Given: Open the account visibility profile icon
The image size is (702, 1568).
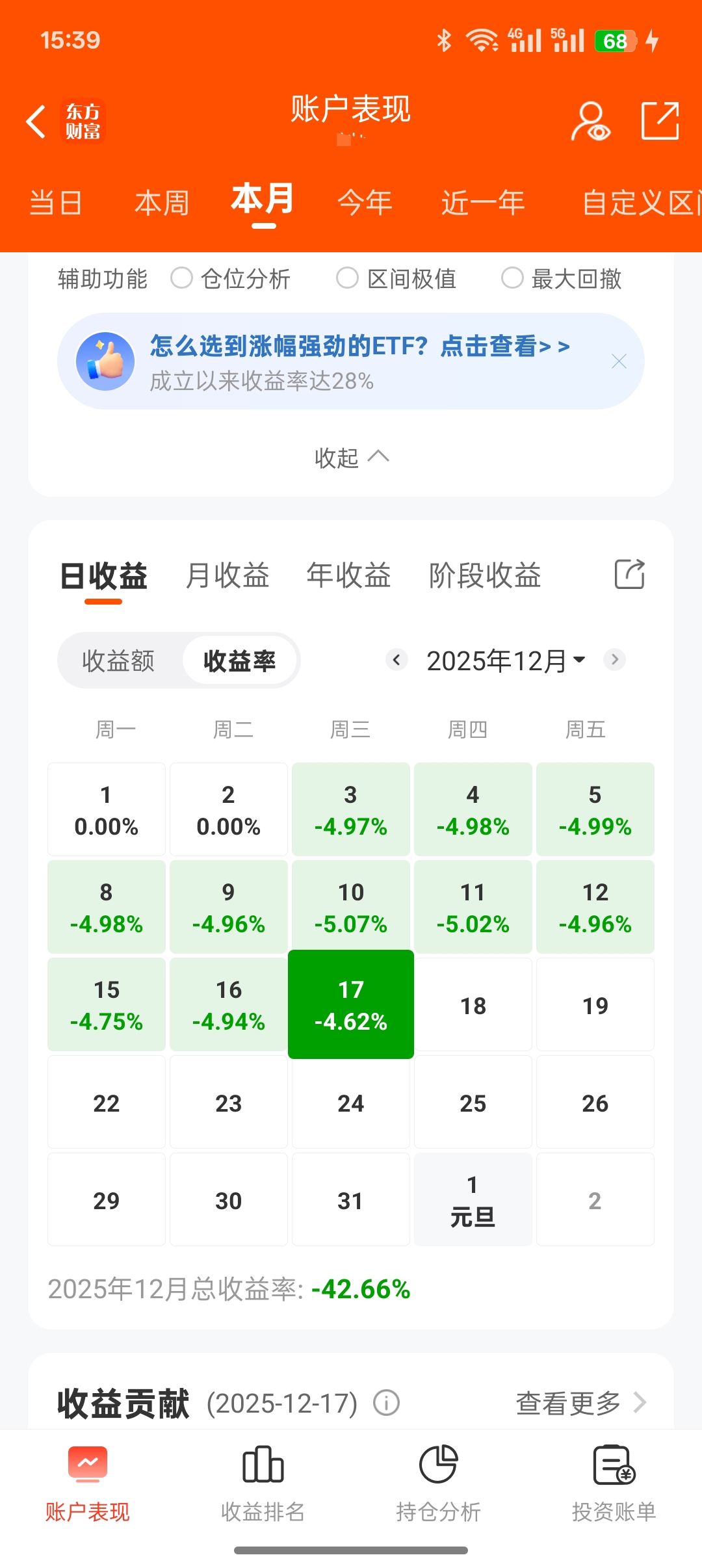Looking at the screenshot, I should pyautogui.click(x=590, y=121).
